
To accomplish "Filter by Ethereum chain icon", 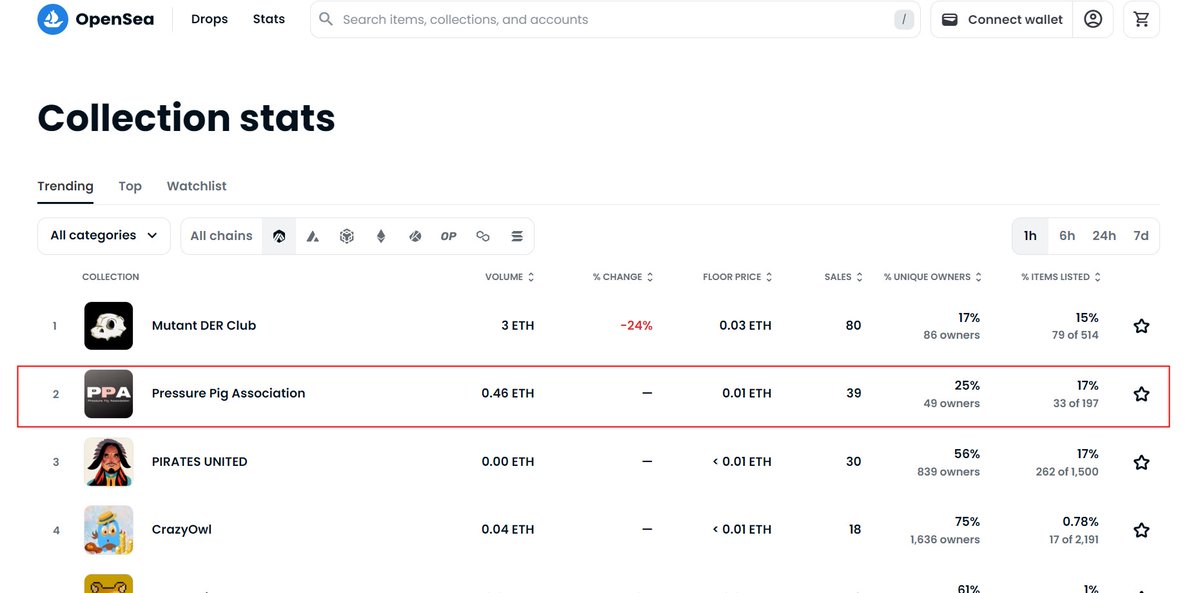I will 381,236.
